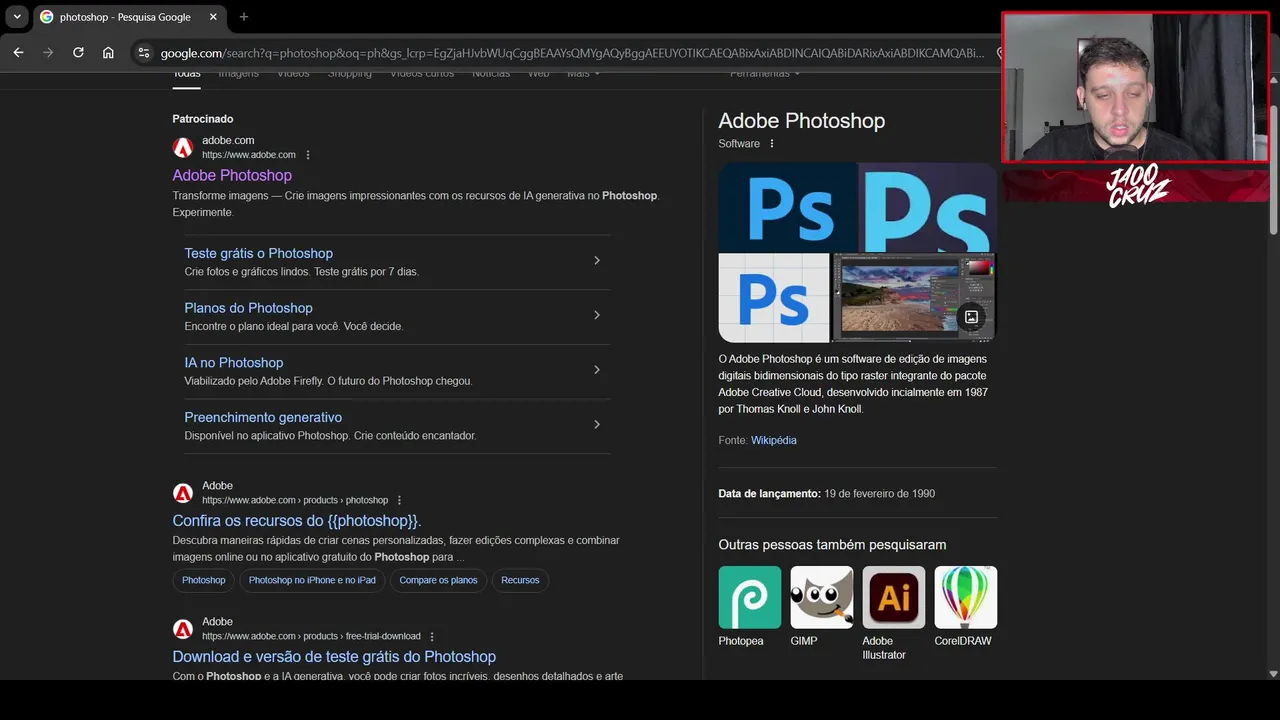1280x720 pixels.
Task: Click the 'Patrocinado' label
Action: click(x=203, y=119)
